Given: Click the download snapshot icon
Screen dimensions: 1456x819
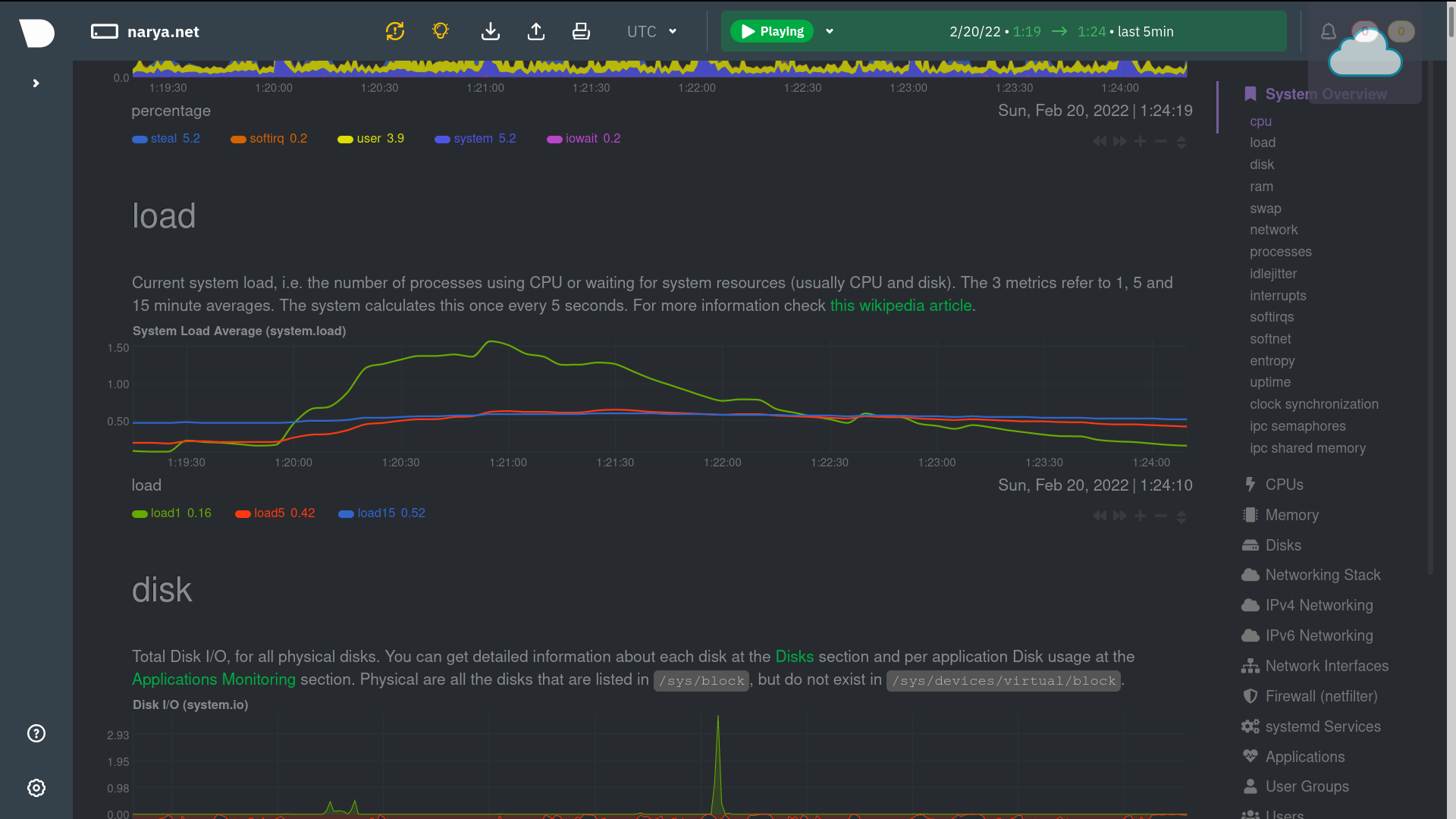Looking at the screenshot, I should tap(491, 31).
